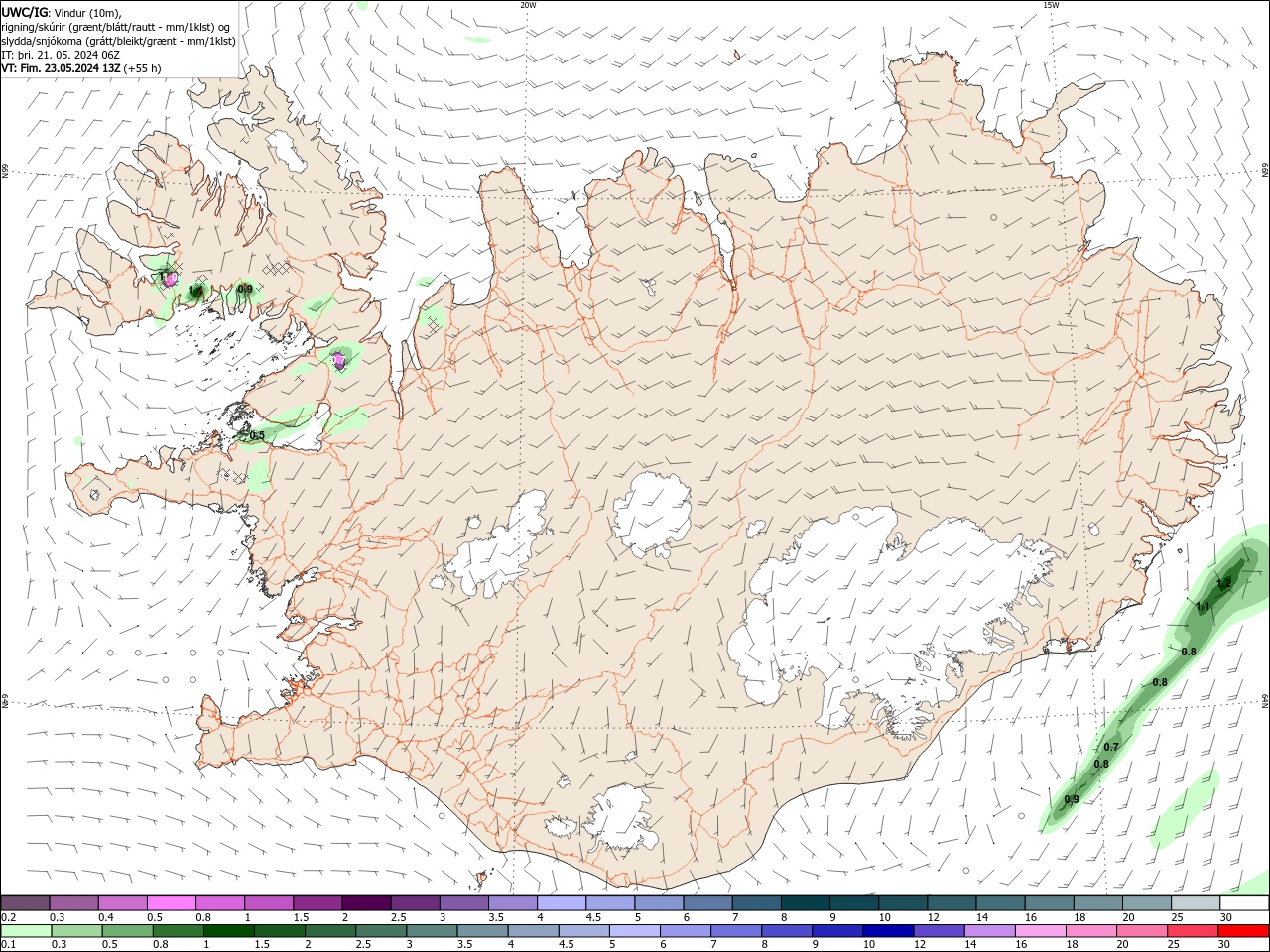Viewport: 1270px width, 952px height.
Task: Click the violet rain swatch between 12 and 14
Action: pyautogui.click(x=939, y=930)
